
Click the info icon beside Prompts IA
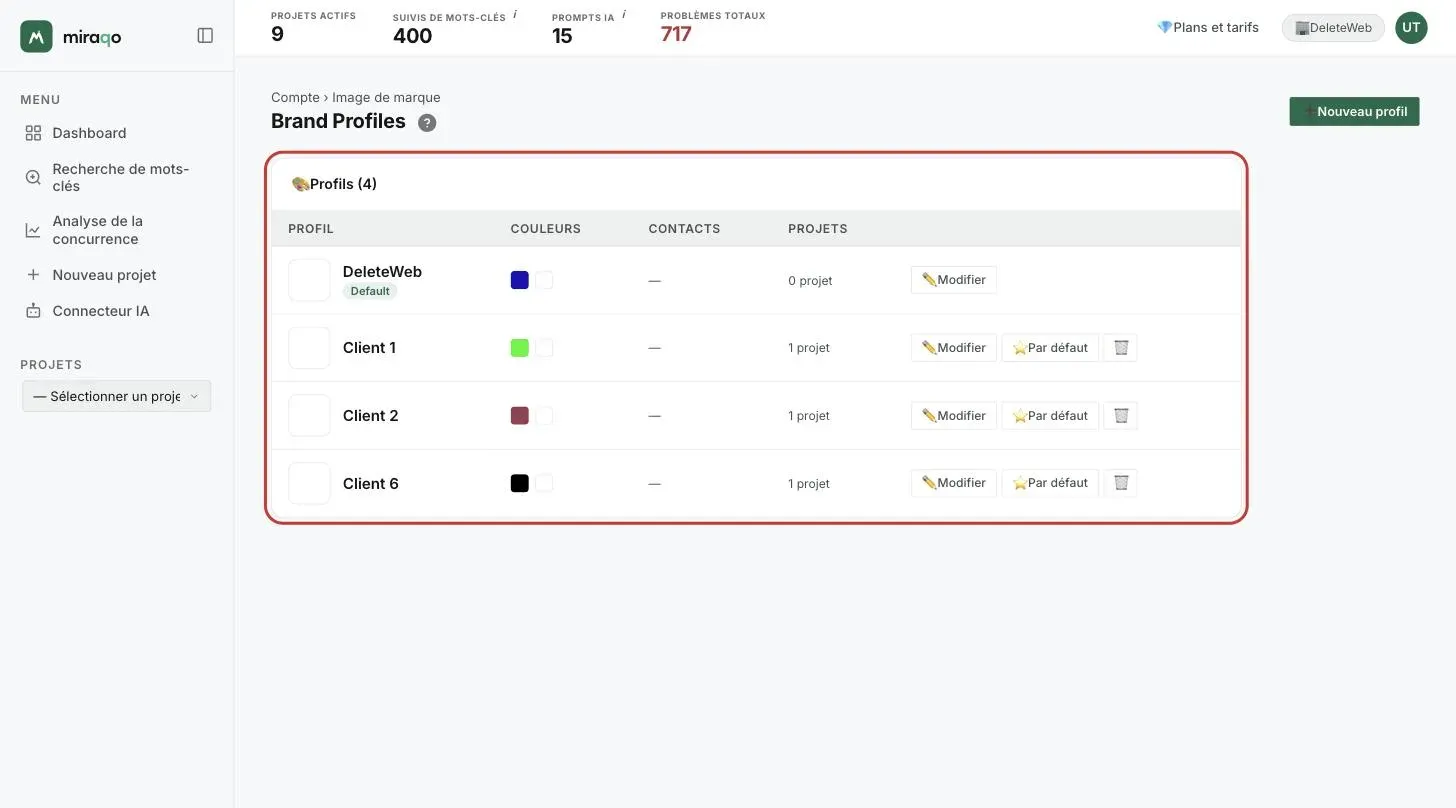pos(624,15)
